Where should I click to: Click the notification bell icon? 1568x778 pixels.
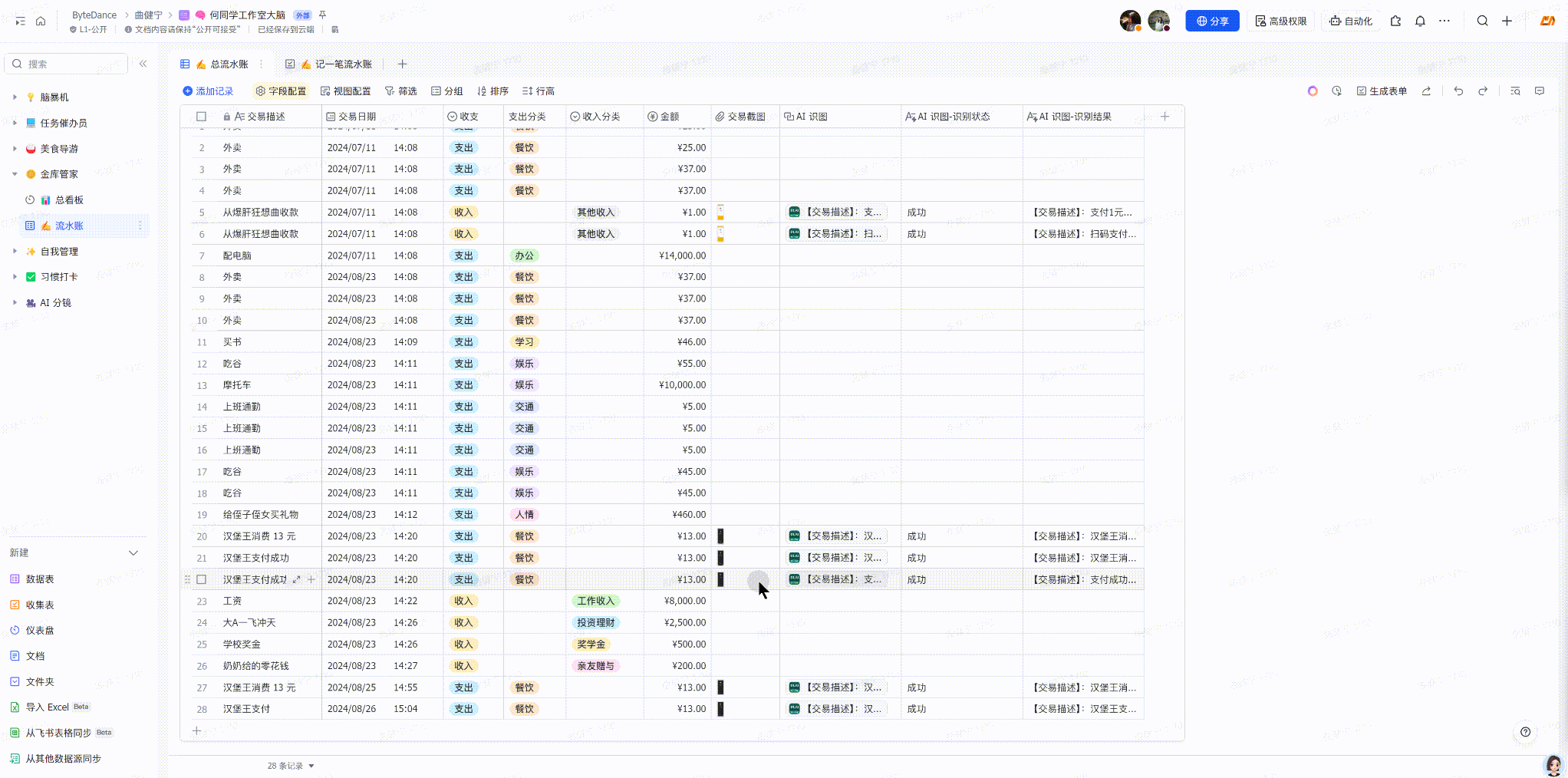point(1420,21)
